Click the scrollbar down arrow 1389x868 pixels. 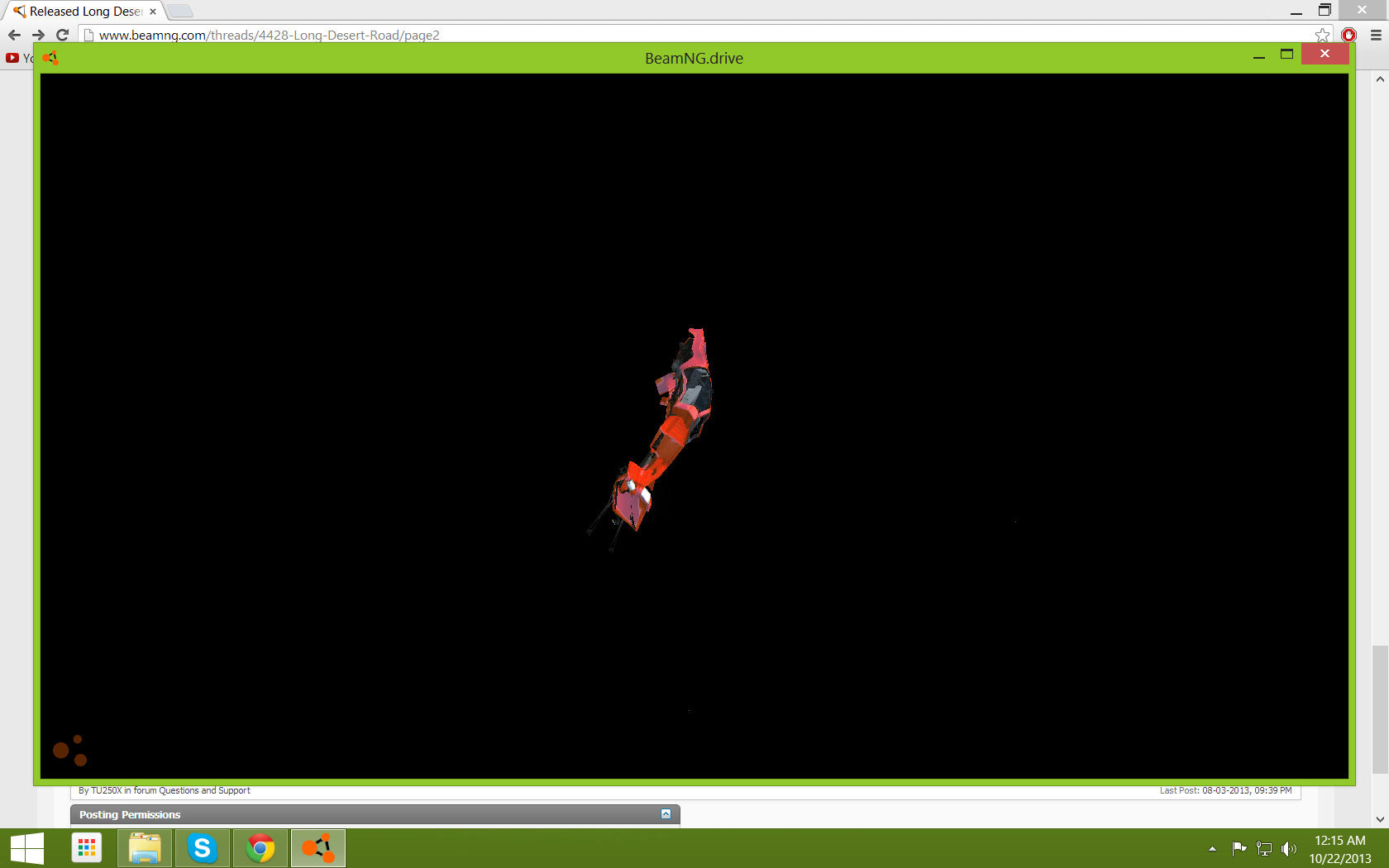coord(1380,819)
